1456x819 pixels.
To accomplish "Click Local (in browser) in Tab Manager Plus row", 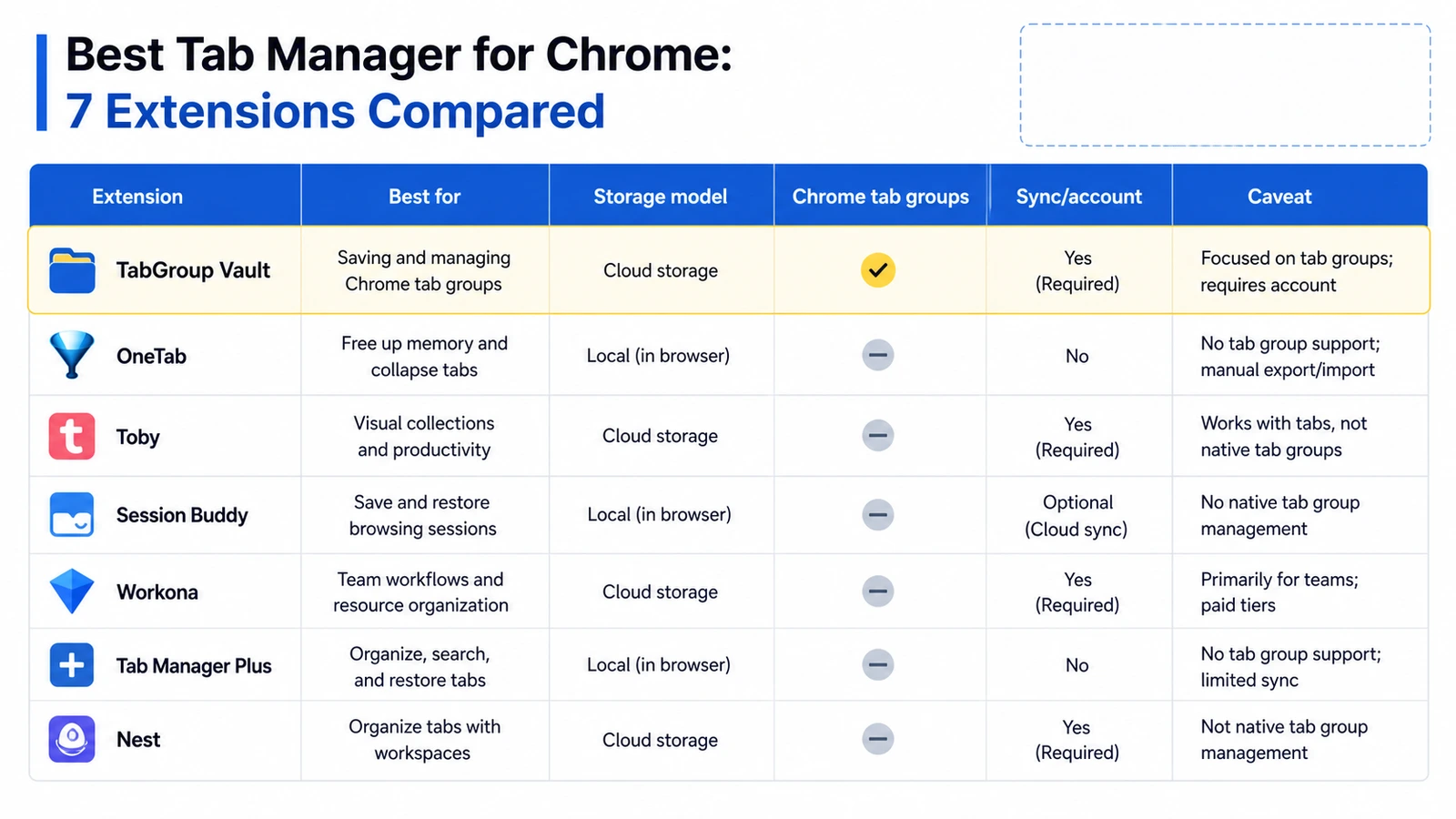I will 659,664.
